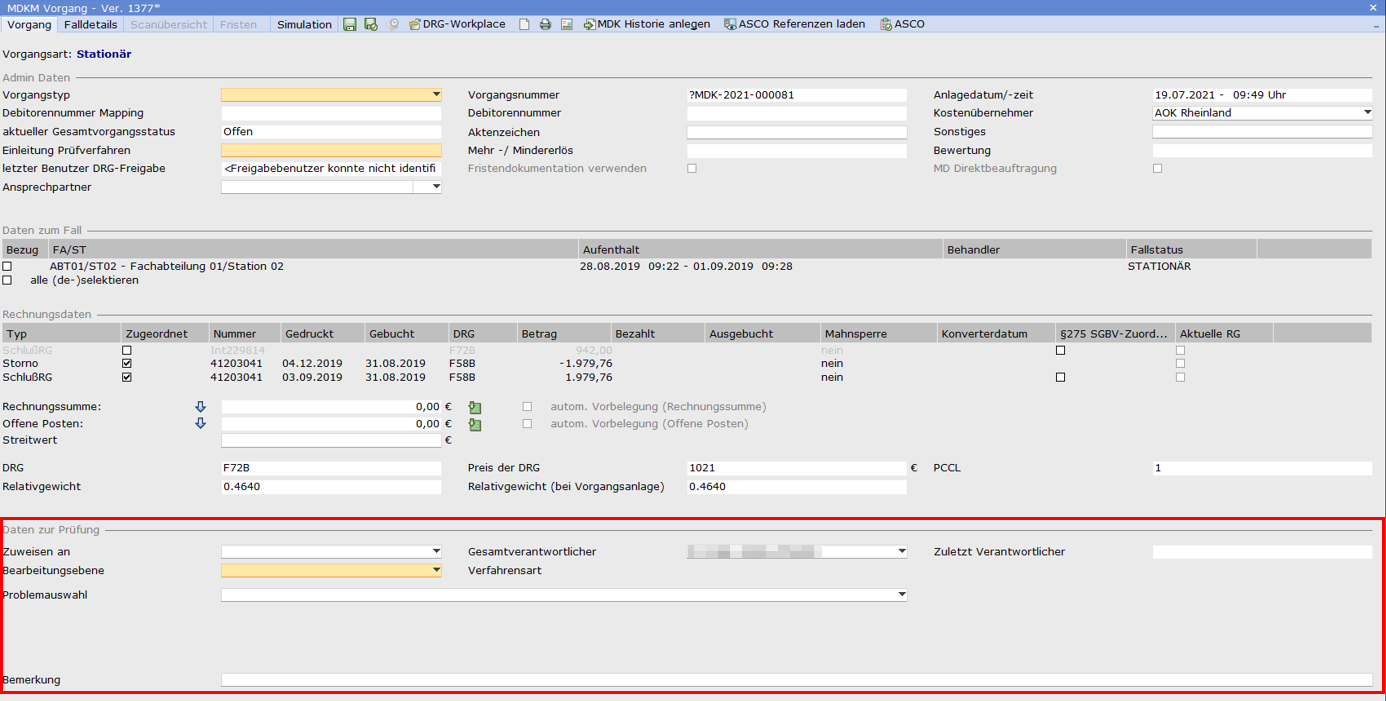Click the printer icon in toolbar
Image resolution: width=1386 pixels, height=701 pixels.
(x=545, y=24)
